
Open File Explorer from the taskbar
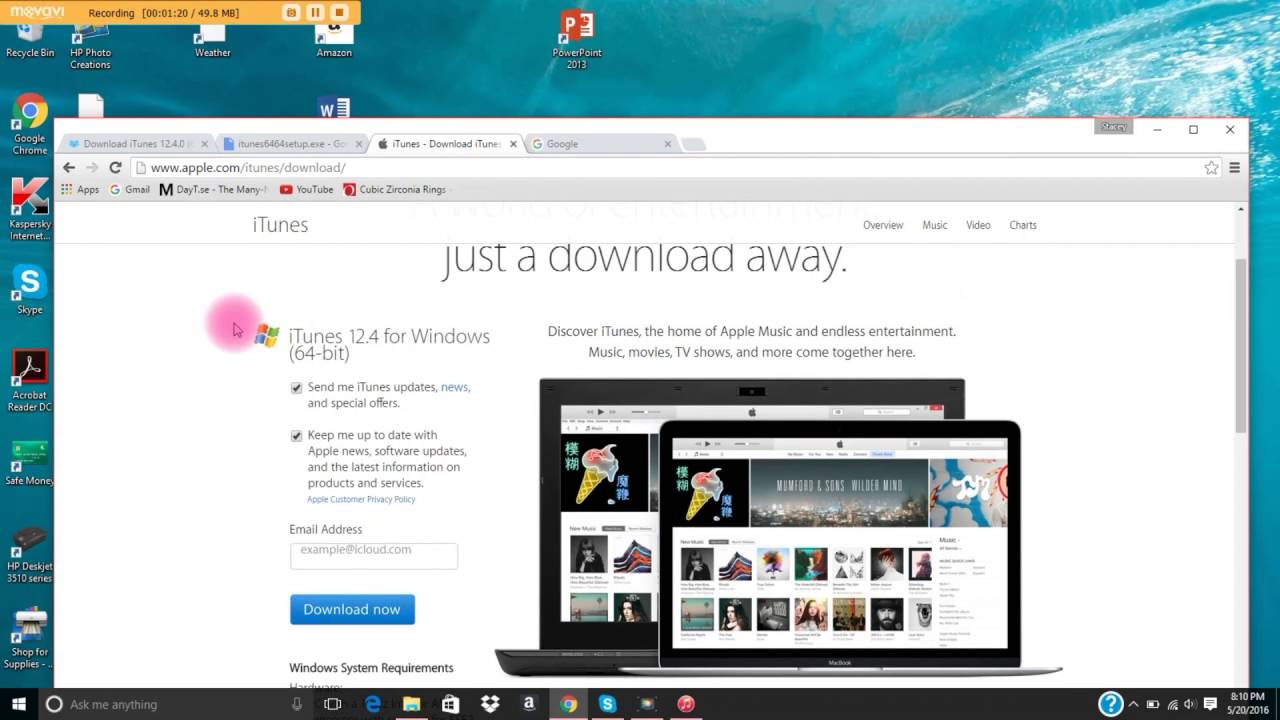coord(411,704)
